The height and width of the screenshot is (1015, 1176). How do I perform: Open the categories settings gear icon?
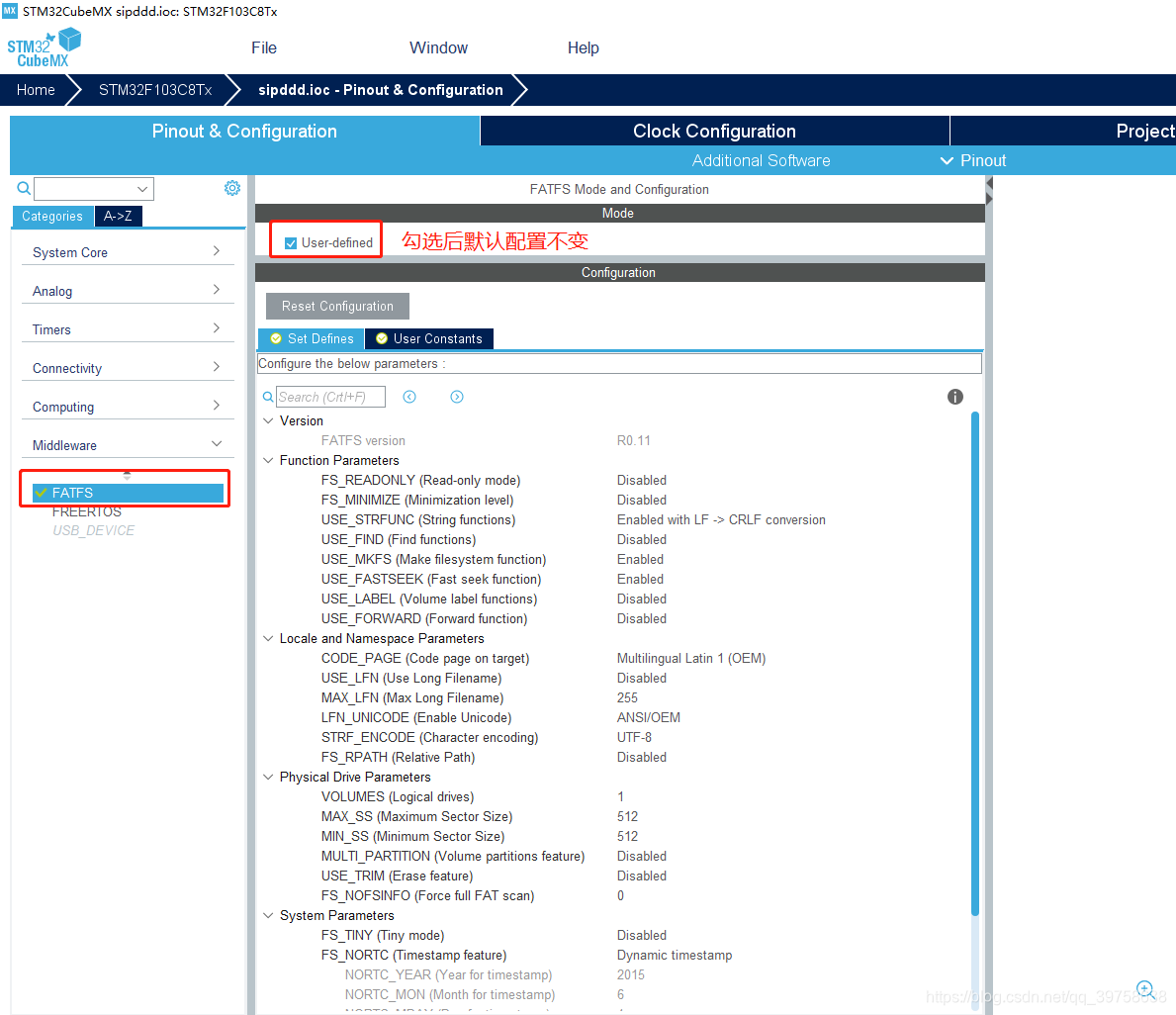pos(232,188)
